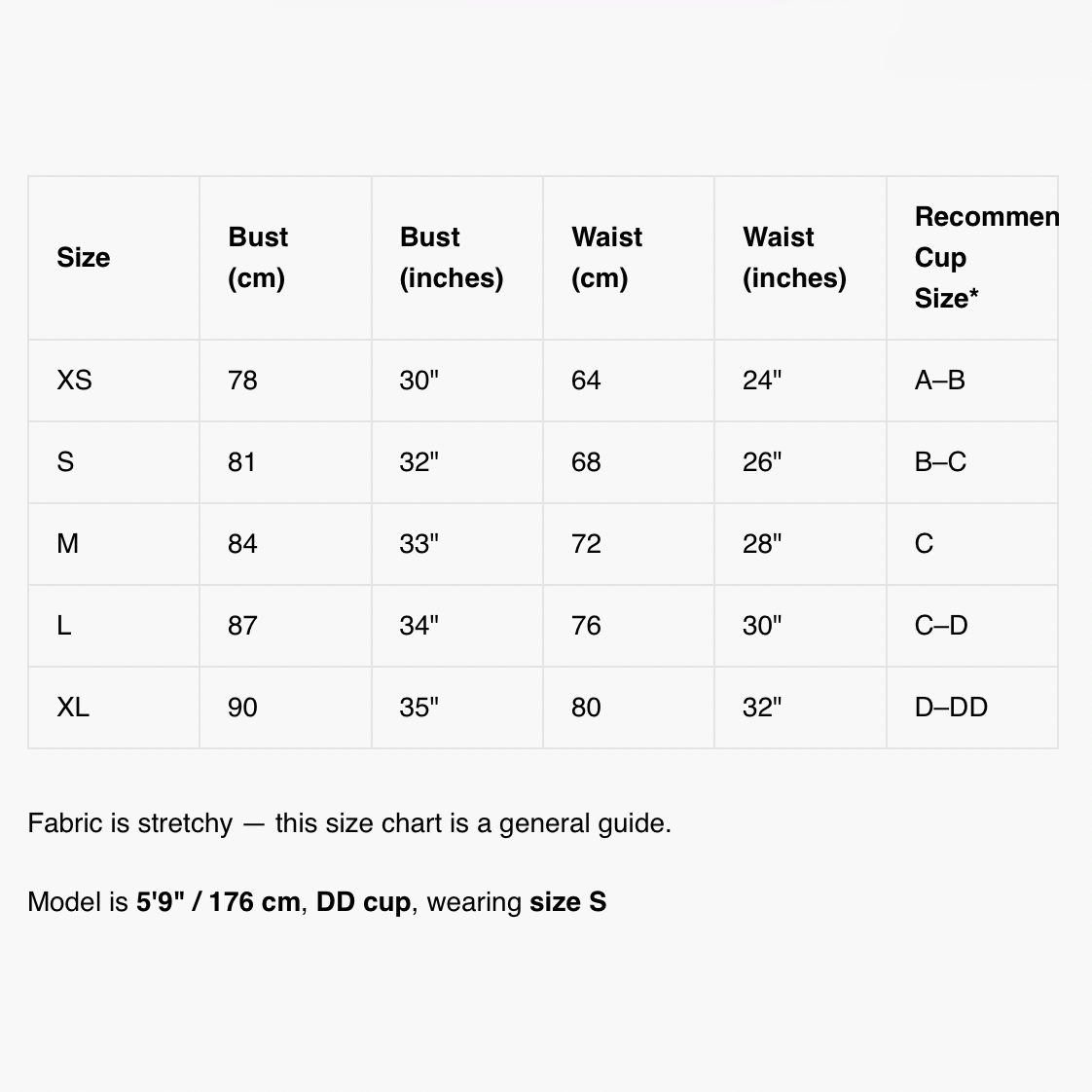
Task: Click the S size row label
Action: click(x=65, y=461)
